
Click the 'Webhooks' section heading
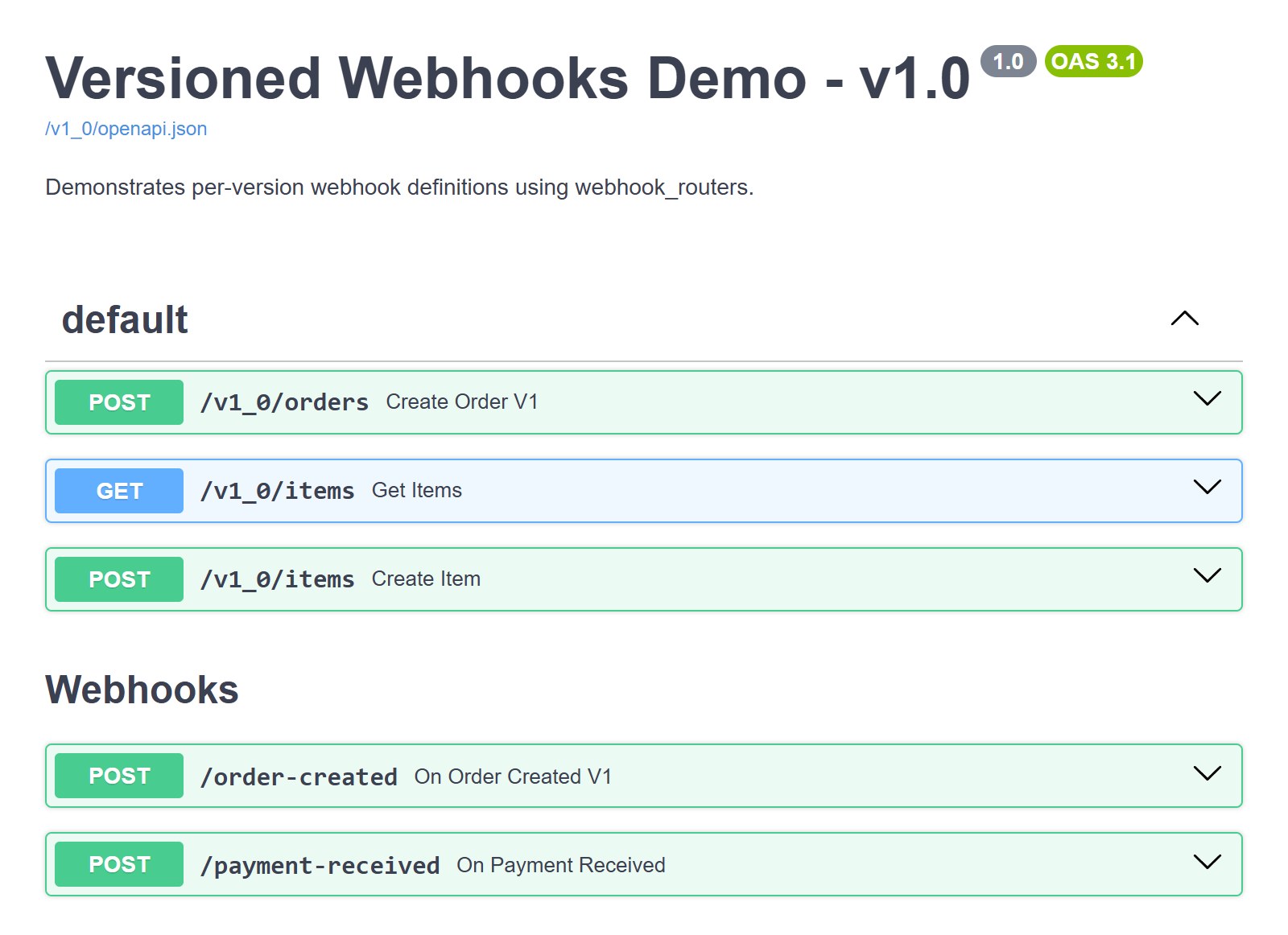[142, 690]
